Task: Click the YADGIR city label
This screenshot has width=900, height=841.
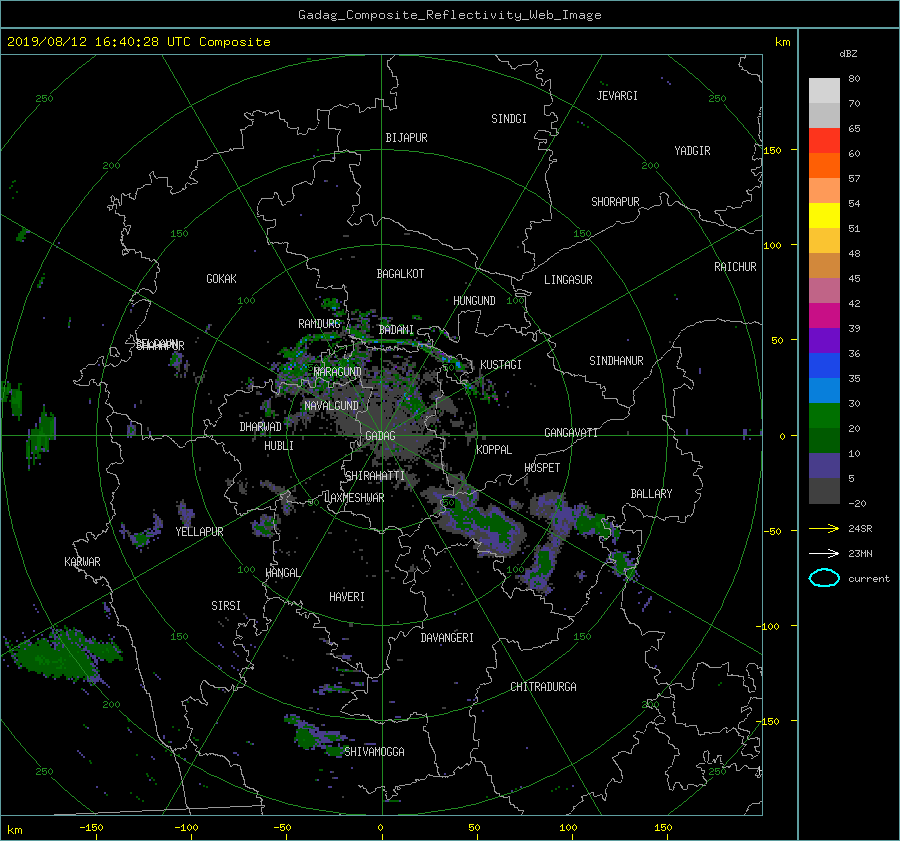Action: [692, 151]
